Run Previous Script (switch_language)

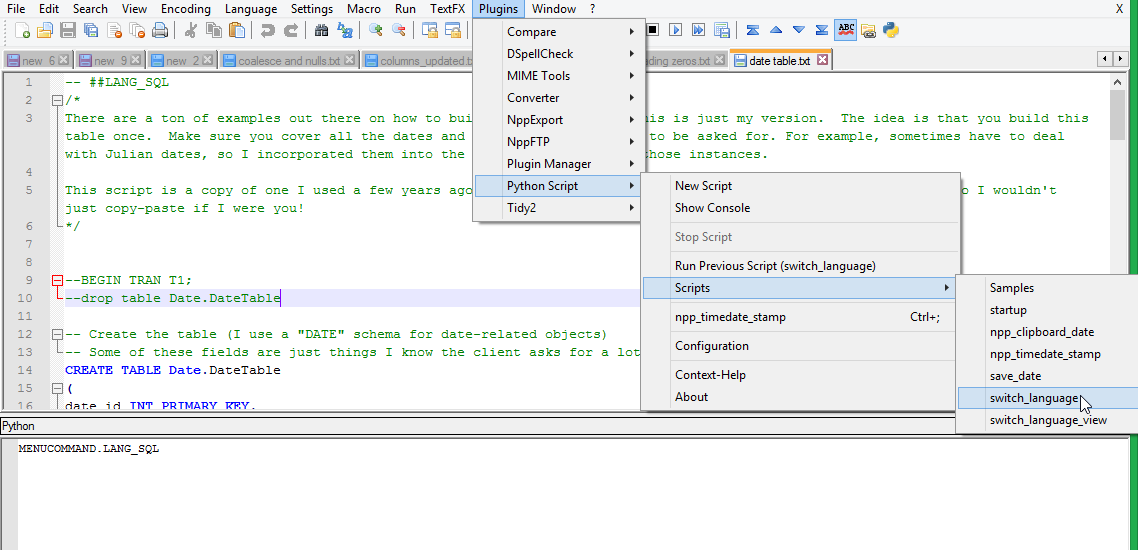pyautogui.click(x=801, y=266)
